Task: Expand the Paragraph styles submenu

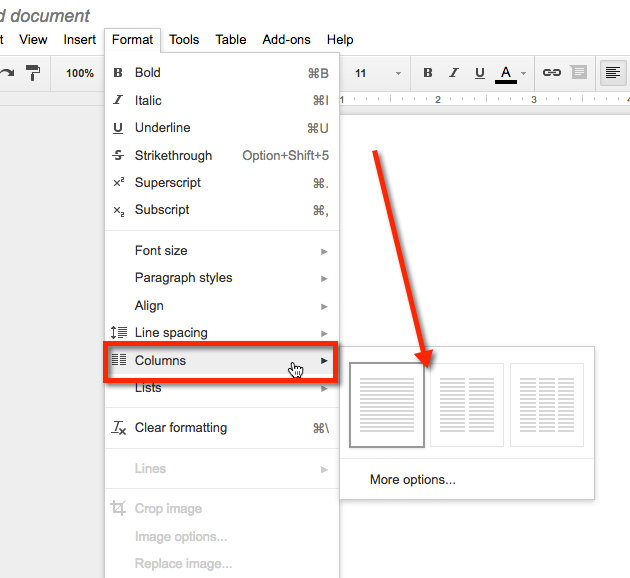Action: pyautogui.click(x=222, y=278)
